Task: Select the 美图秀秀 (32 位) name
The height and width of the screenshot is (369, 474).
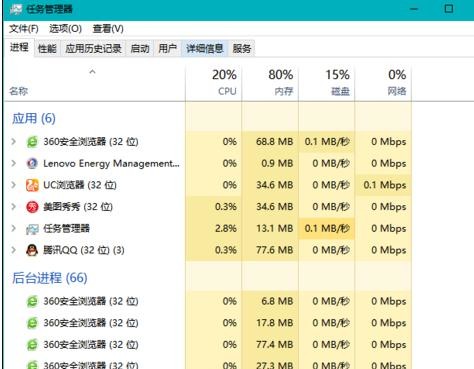Action: [x=78, y=207]
